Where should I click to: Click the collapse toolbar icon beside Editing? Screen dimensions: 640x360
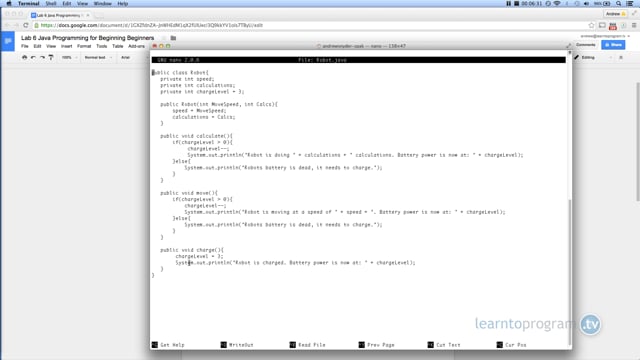[x=621, y=58]
